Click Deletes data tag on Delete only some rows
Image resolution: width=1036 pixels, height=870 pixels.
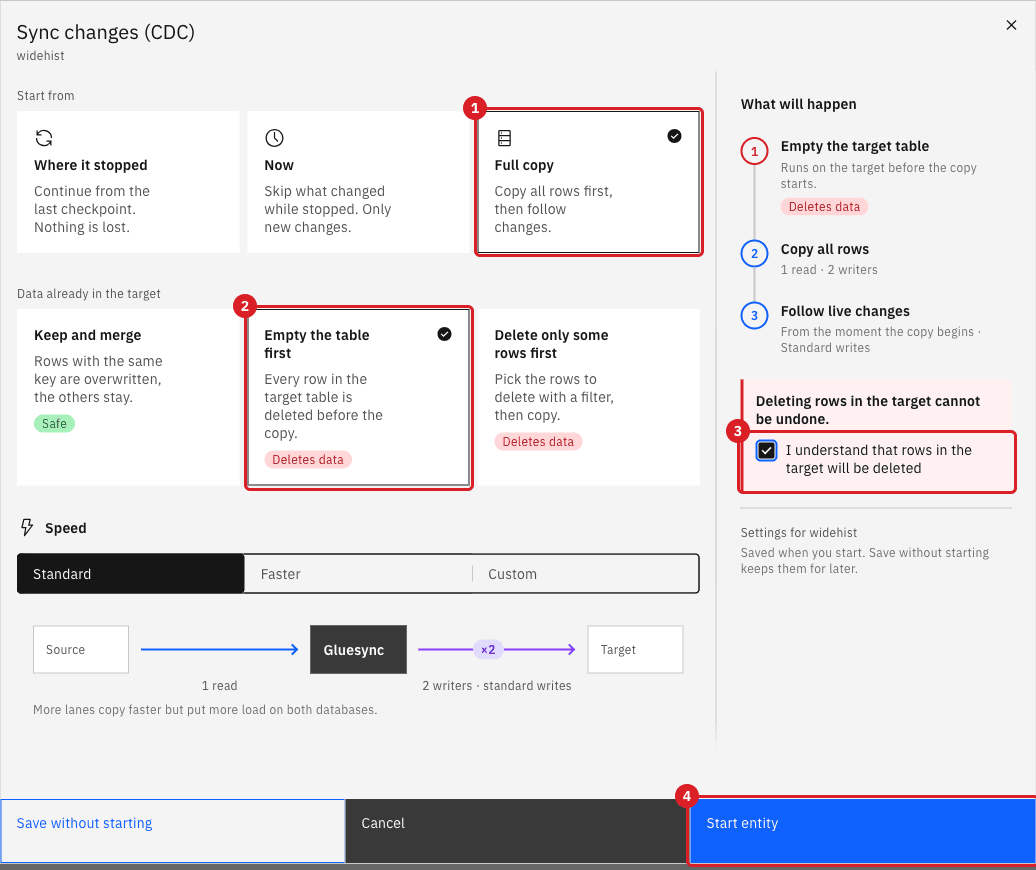pos(538,441)
